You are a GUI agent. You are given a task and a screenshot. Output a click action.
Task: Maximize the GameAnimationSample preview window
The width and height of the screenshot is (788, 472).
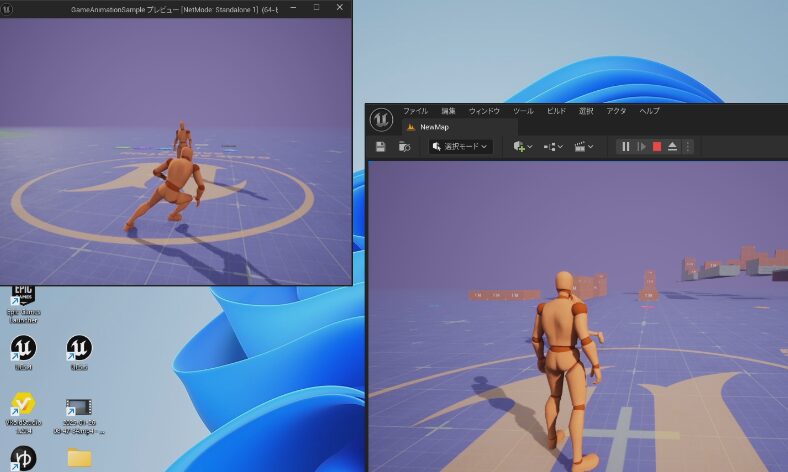(316, 8)
